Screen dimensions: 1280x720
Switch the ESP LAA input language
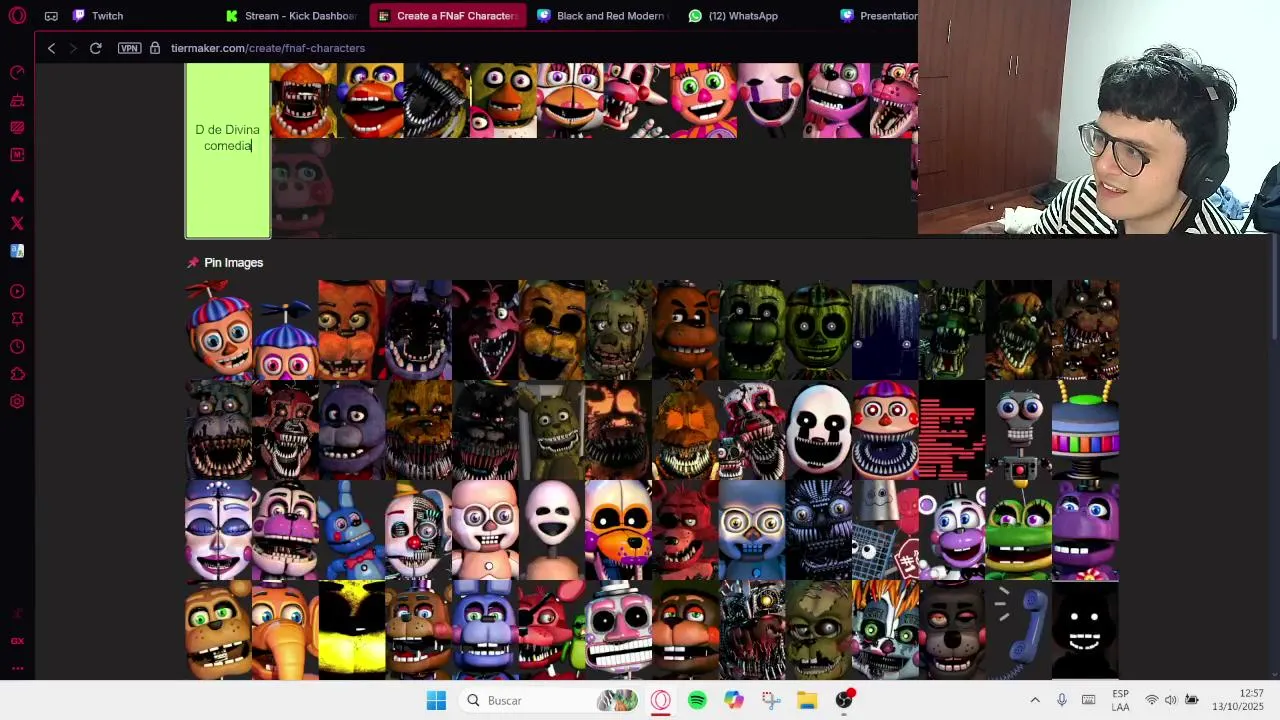tap(1120, 701)
